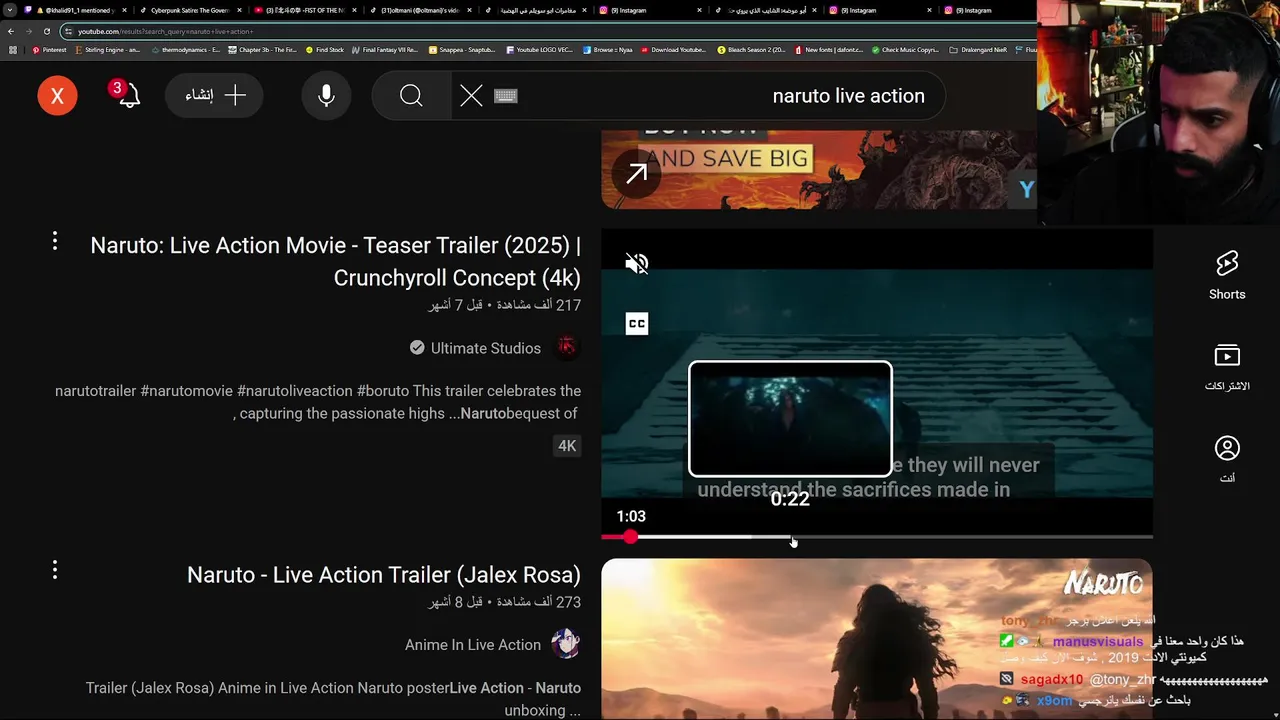Open 'Naruto - Live Action Trailer (Jalex Rosa)' title
The width and height of the screenshot is (1280, 720).
pyautogui.click(x=384, y=575)
